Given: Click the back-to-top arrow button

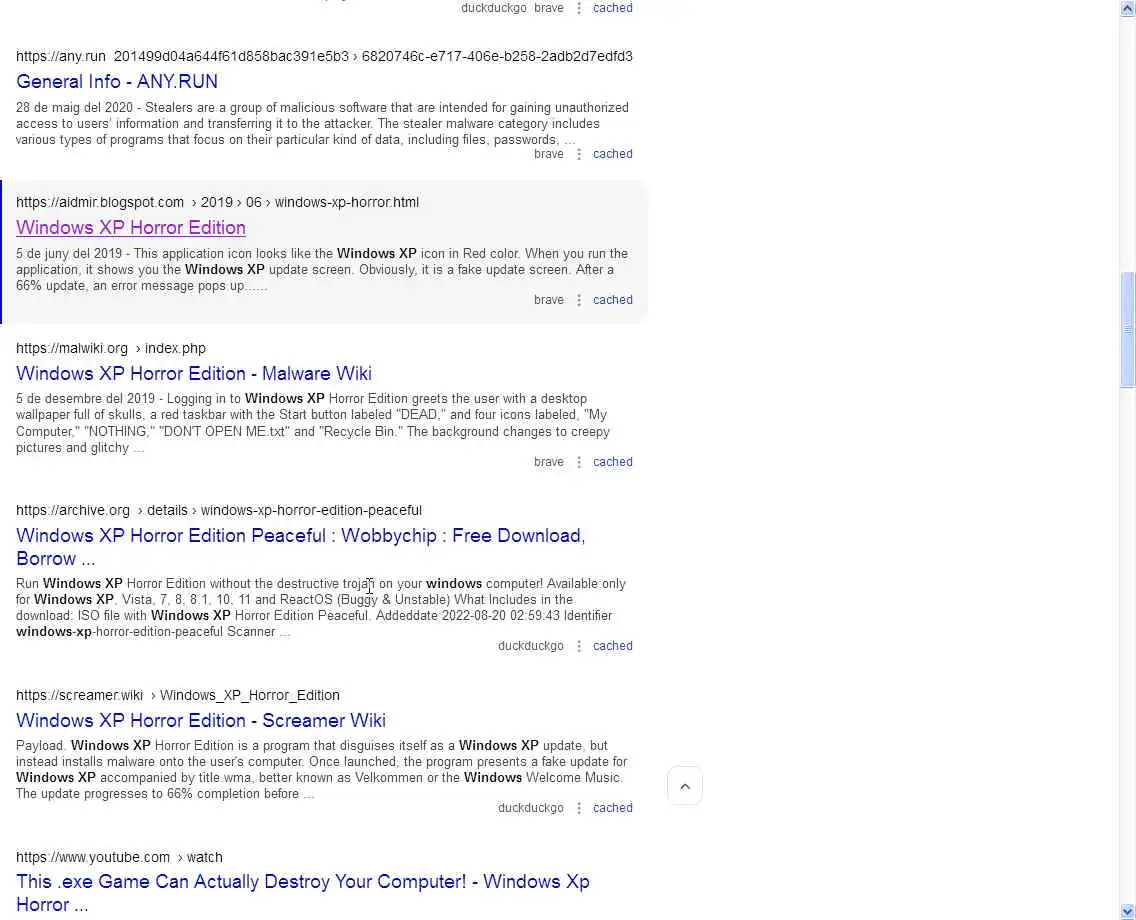Looking at the screenshot, I should coord(685,786).
